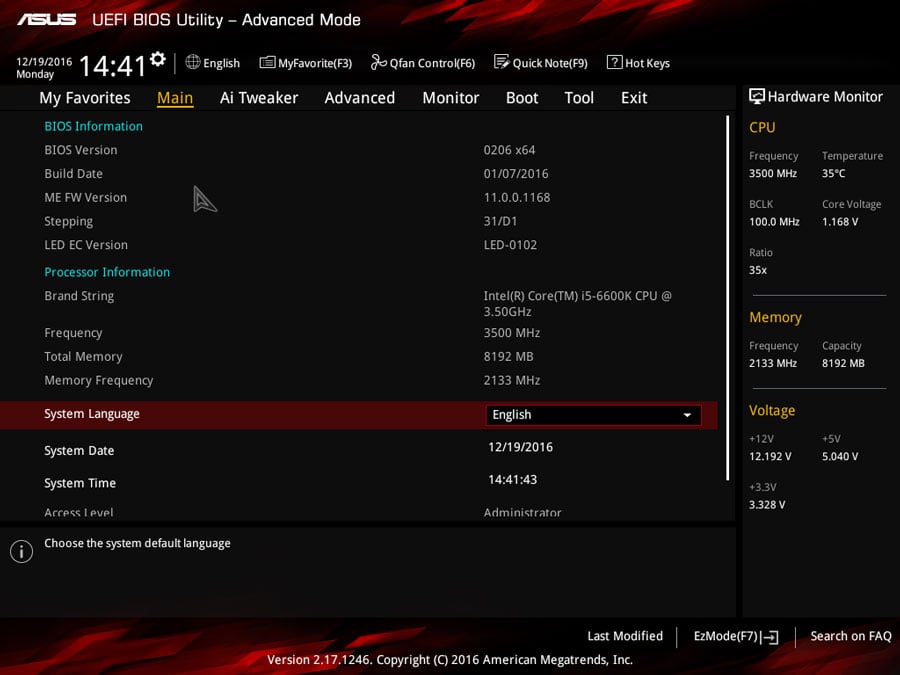Open the Tool tab
The image size is (900, 675).
[579, 98]
